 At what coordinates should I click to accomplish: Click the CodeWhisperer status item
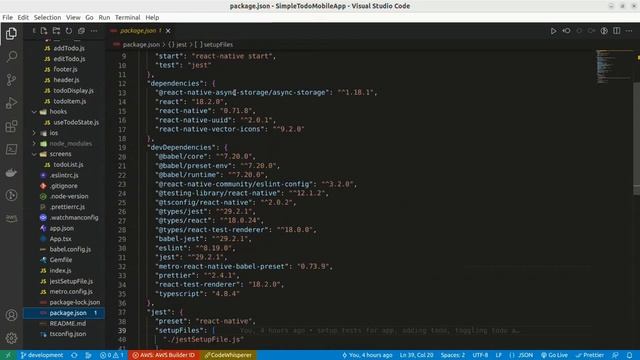point(228,355)
